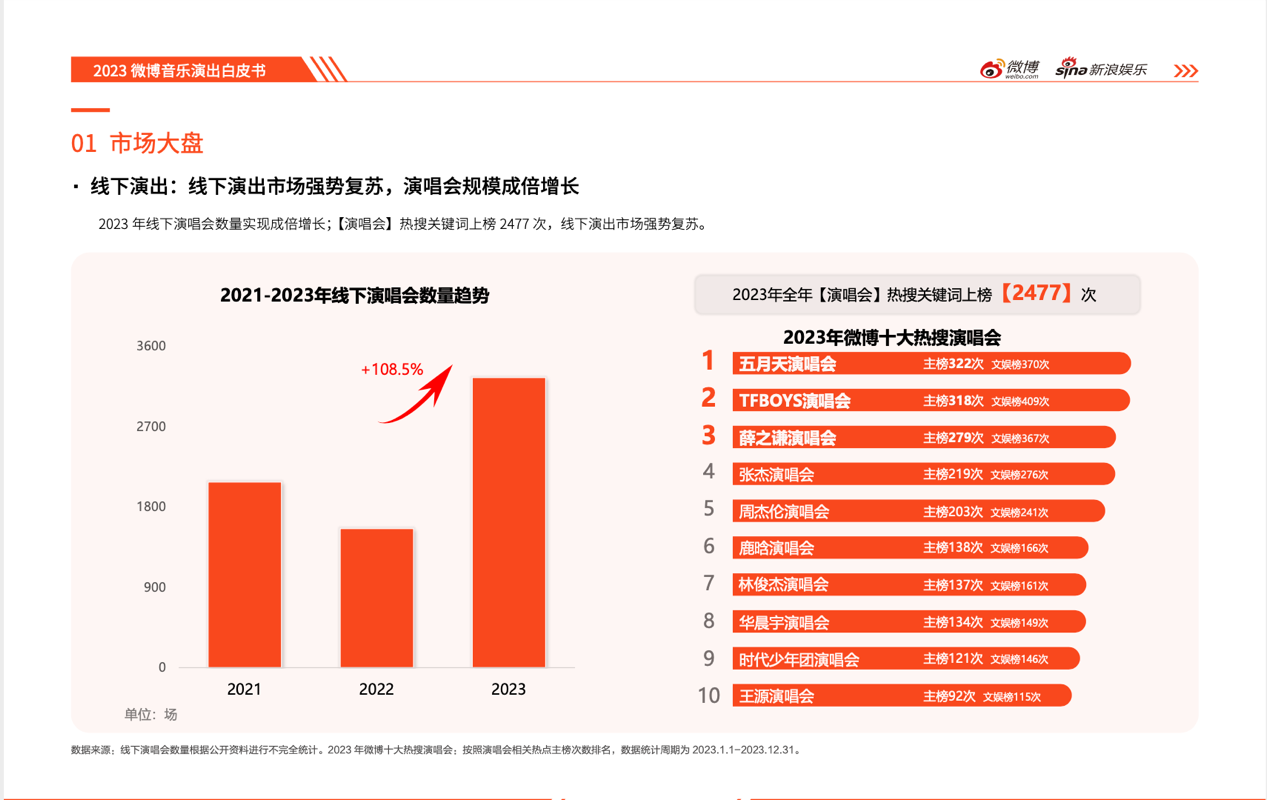Click the red arrow icon at top right

pyautogui.click(x=1187, y=69)
